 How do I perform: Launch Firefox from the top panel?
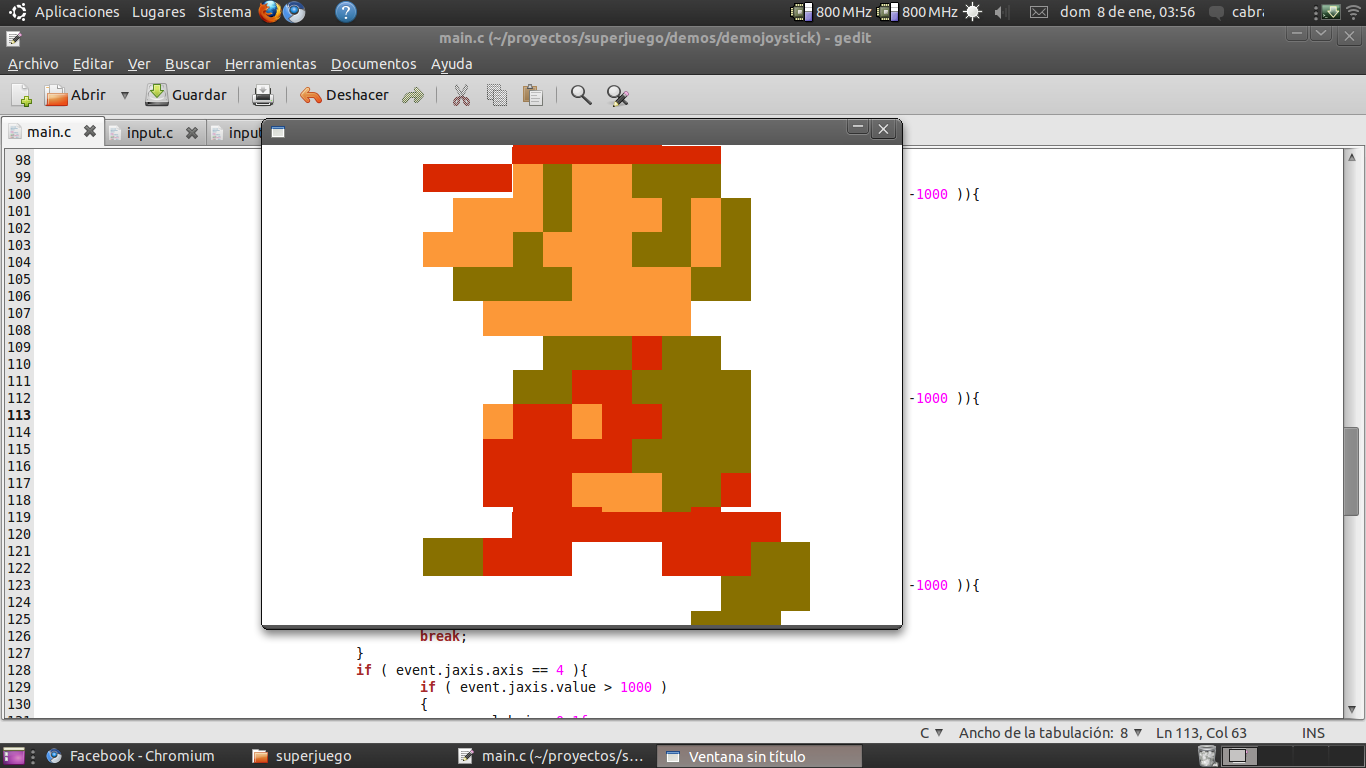coord(269,12)
